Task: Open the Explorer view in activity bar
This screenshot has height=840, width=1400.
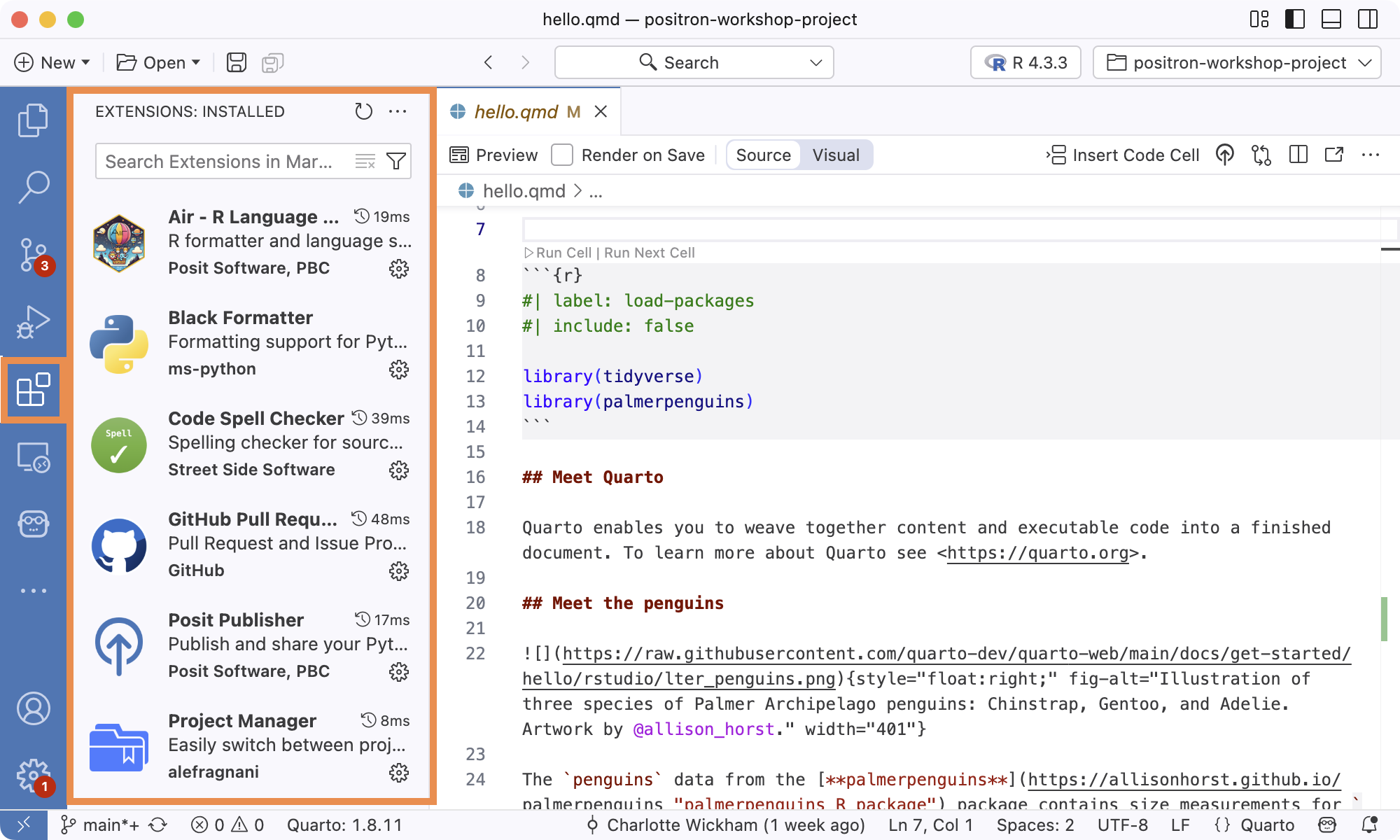Action: point(33,120)
